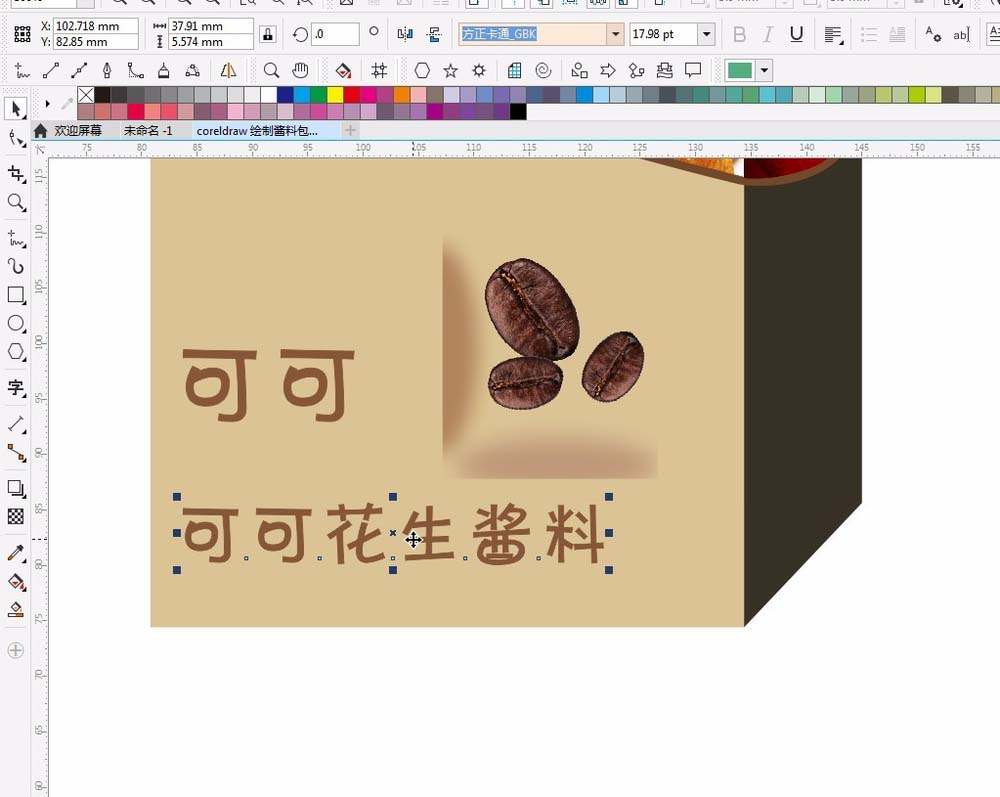The height and width of the screenshot is (797, 1000).
Task: Click the font size 17.98 pt field
Action: point(663,34)
